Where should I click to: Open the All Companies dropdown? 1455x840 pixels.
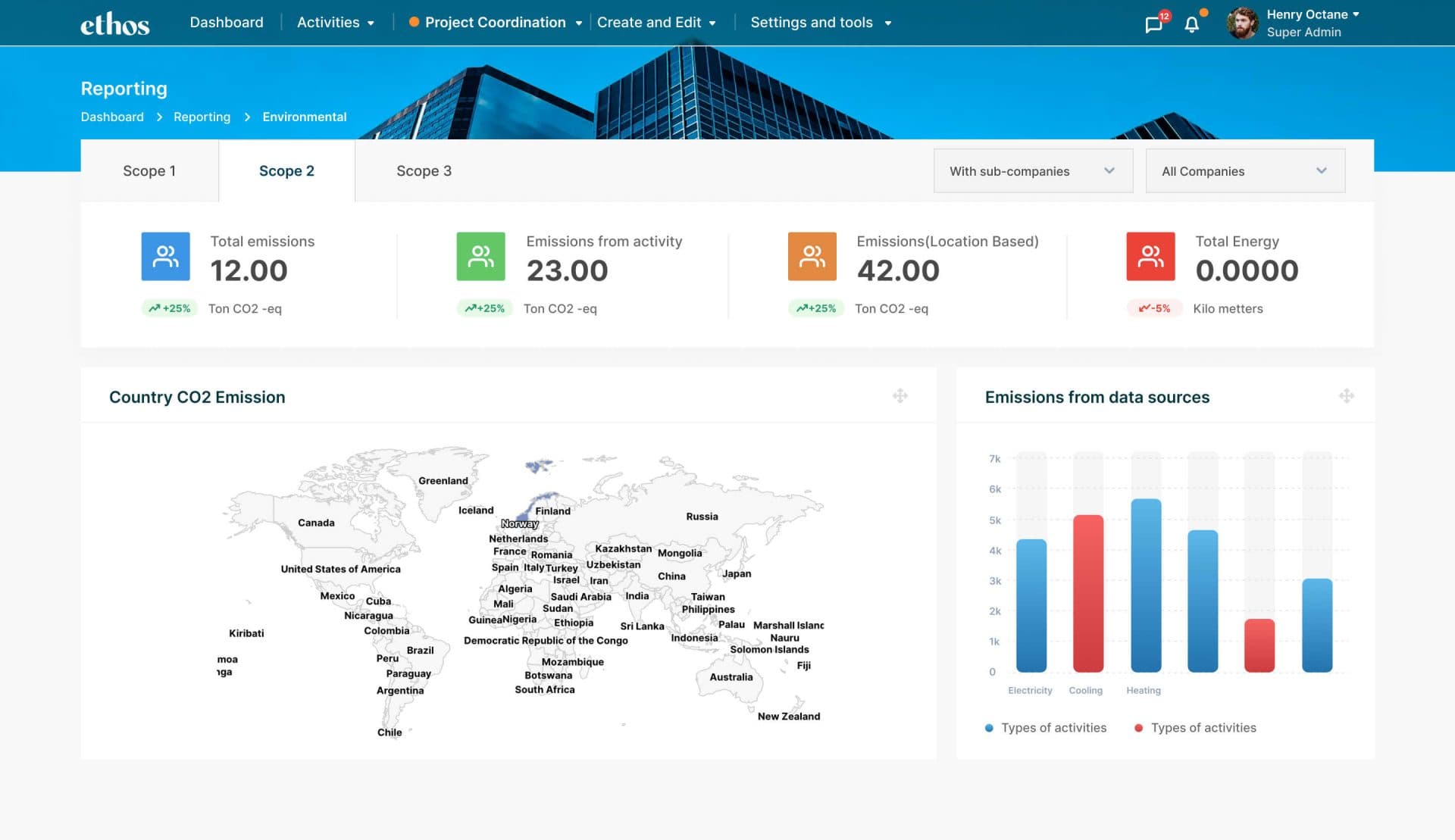[x=1245, y=170]
